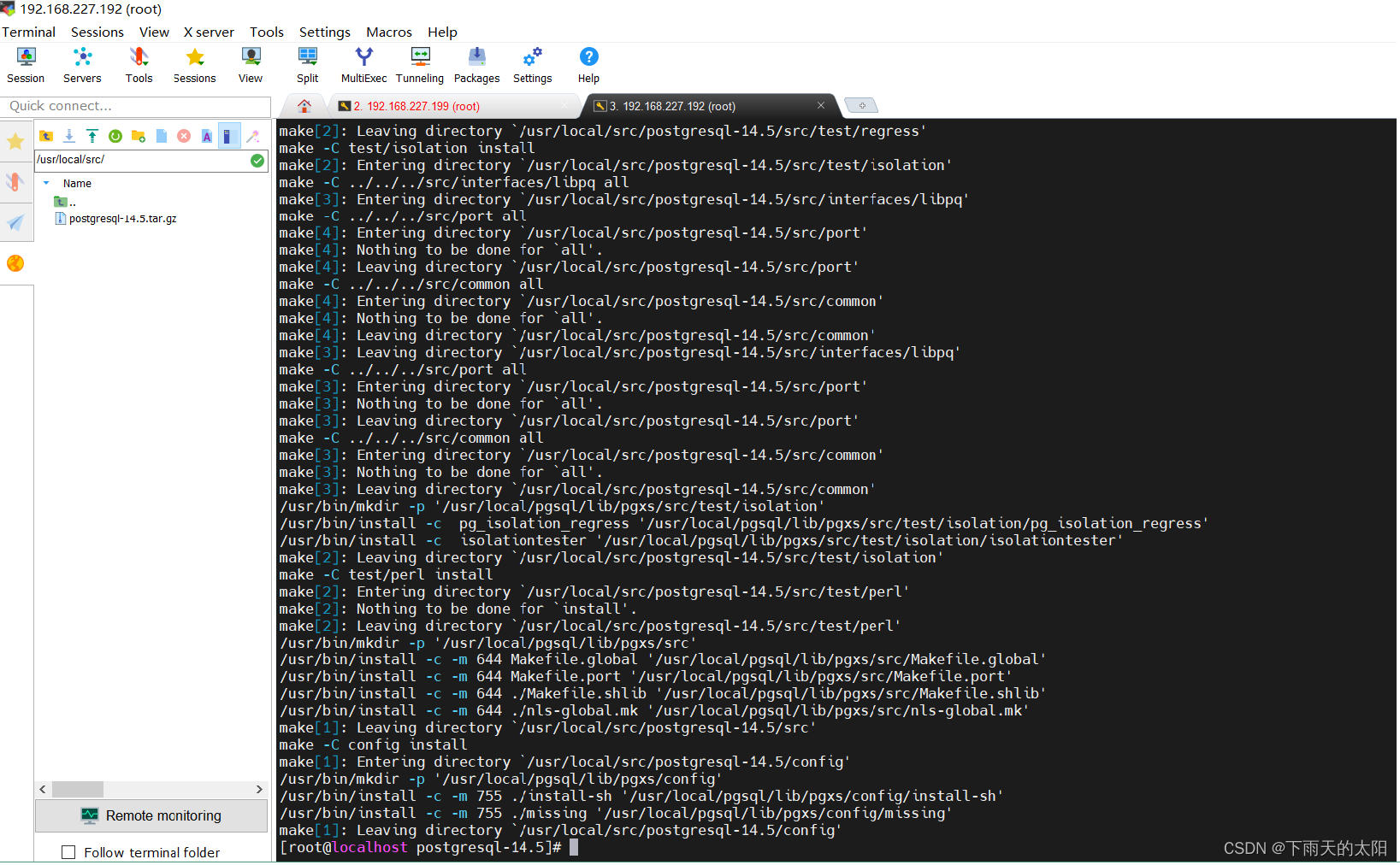The height and width of the screenshot is (865, 1400).
Task: Open the Servers toolbar icon
Action: [x=82, y=65]
